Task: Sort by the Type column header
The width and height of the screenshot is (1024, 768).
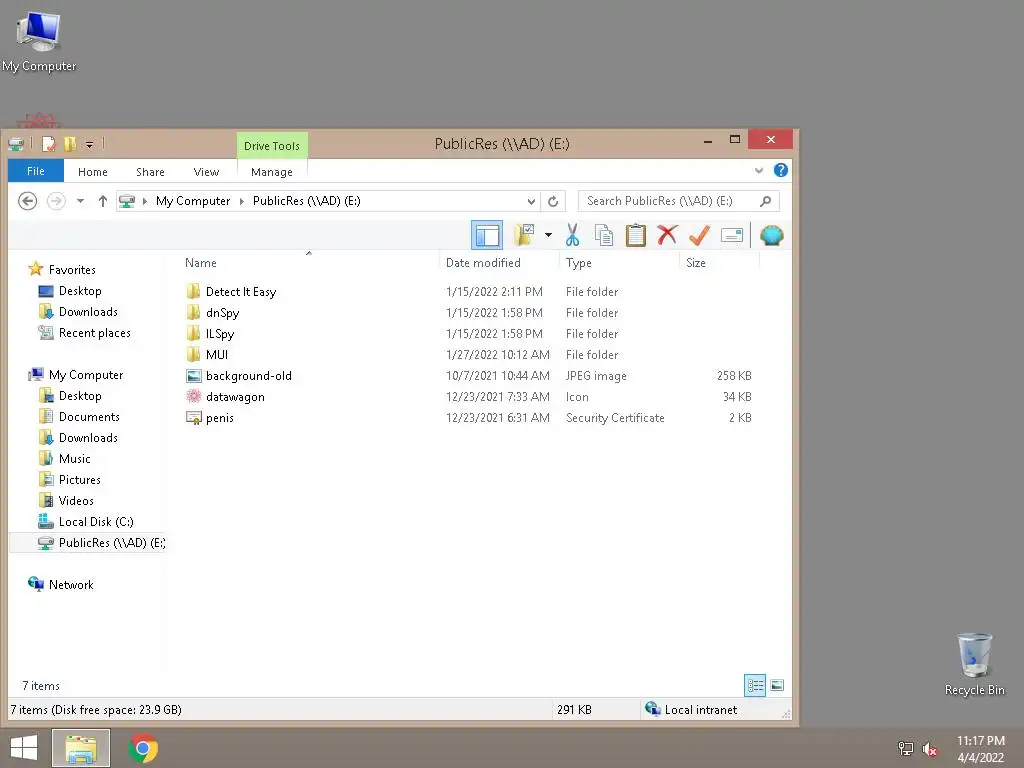Action: tap(619, 263)
